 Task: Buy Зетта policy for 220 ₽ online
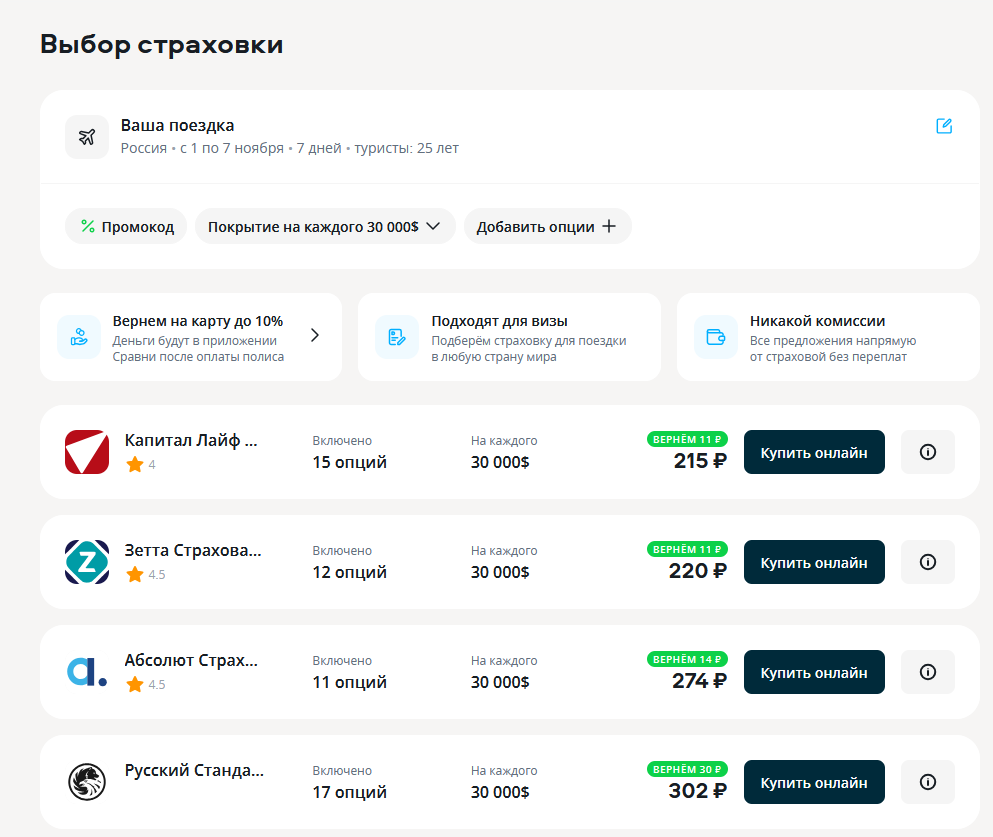[814, 562]
